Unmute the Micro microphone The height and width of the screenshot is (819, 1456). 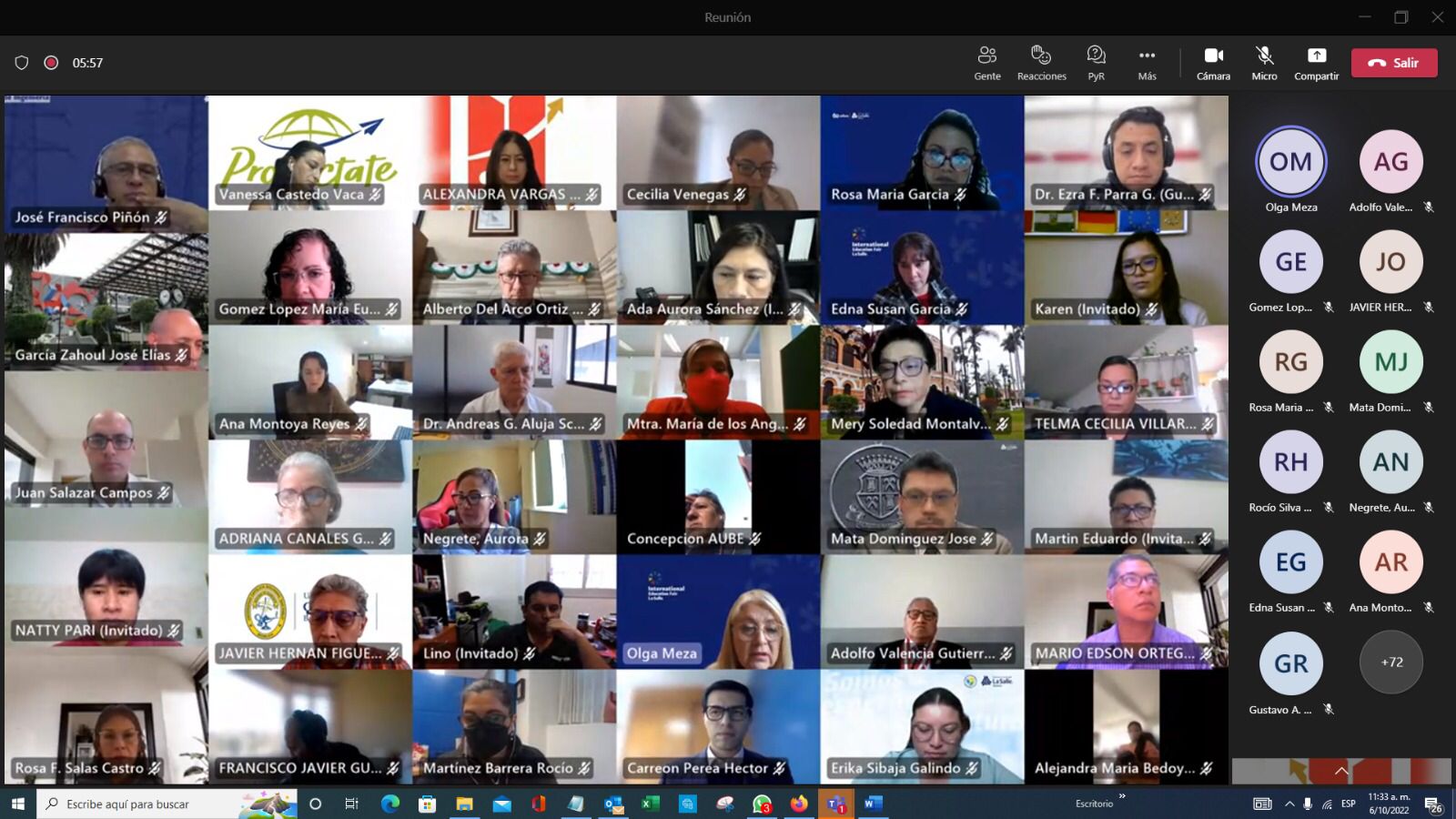click(x=1264, y=63)
